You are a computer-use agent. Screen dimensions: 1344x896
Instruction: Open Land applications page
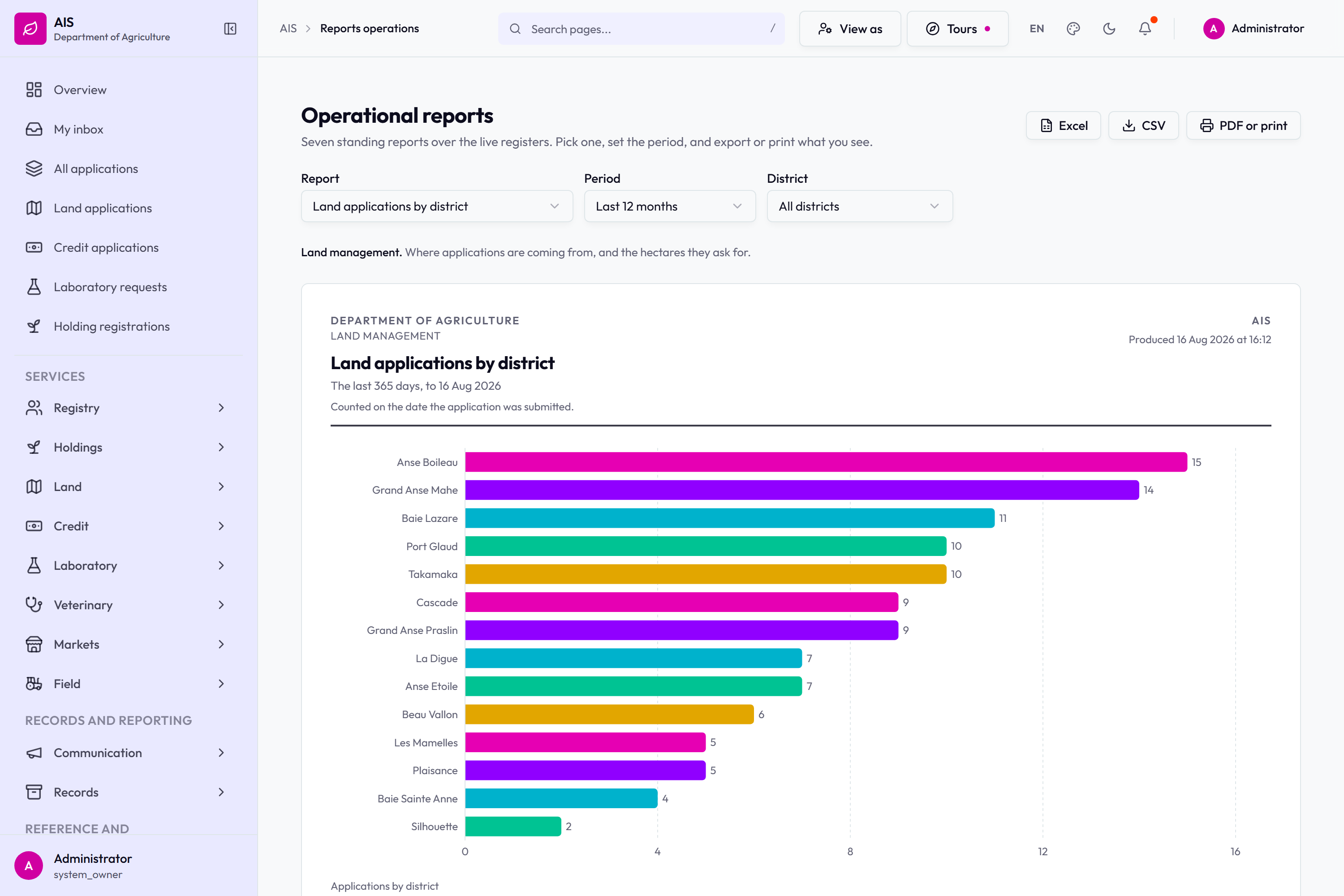128,208
